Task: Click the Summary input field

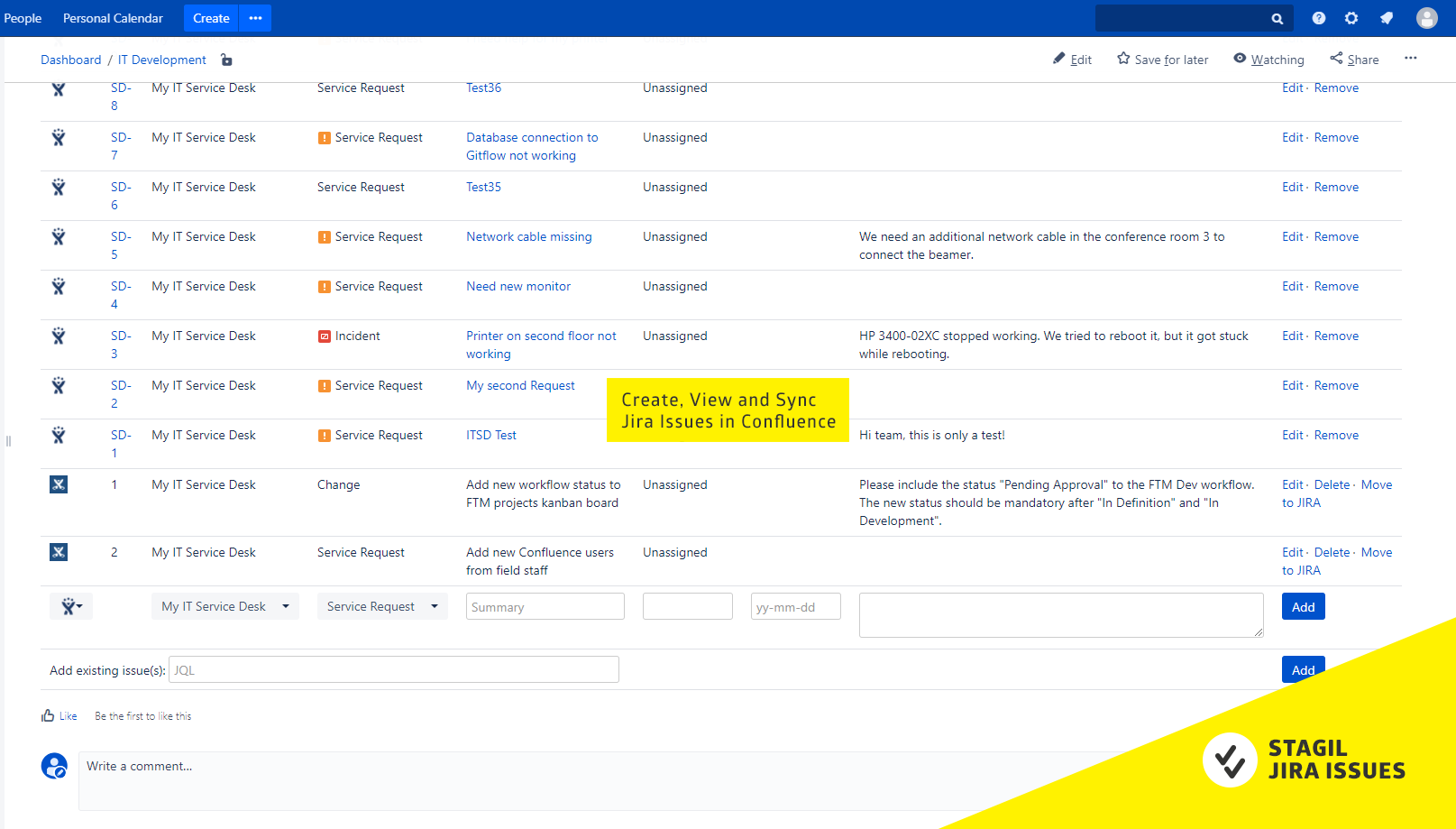Action: click(x=545, y=606)
